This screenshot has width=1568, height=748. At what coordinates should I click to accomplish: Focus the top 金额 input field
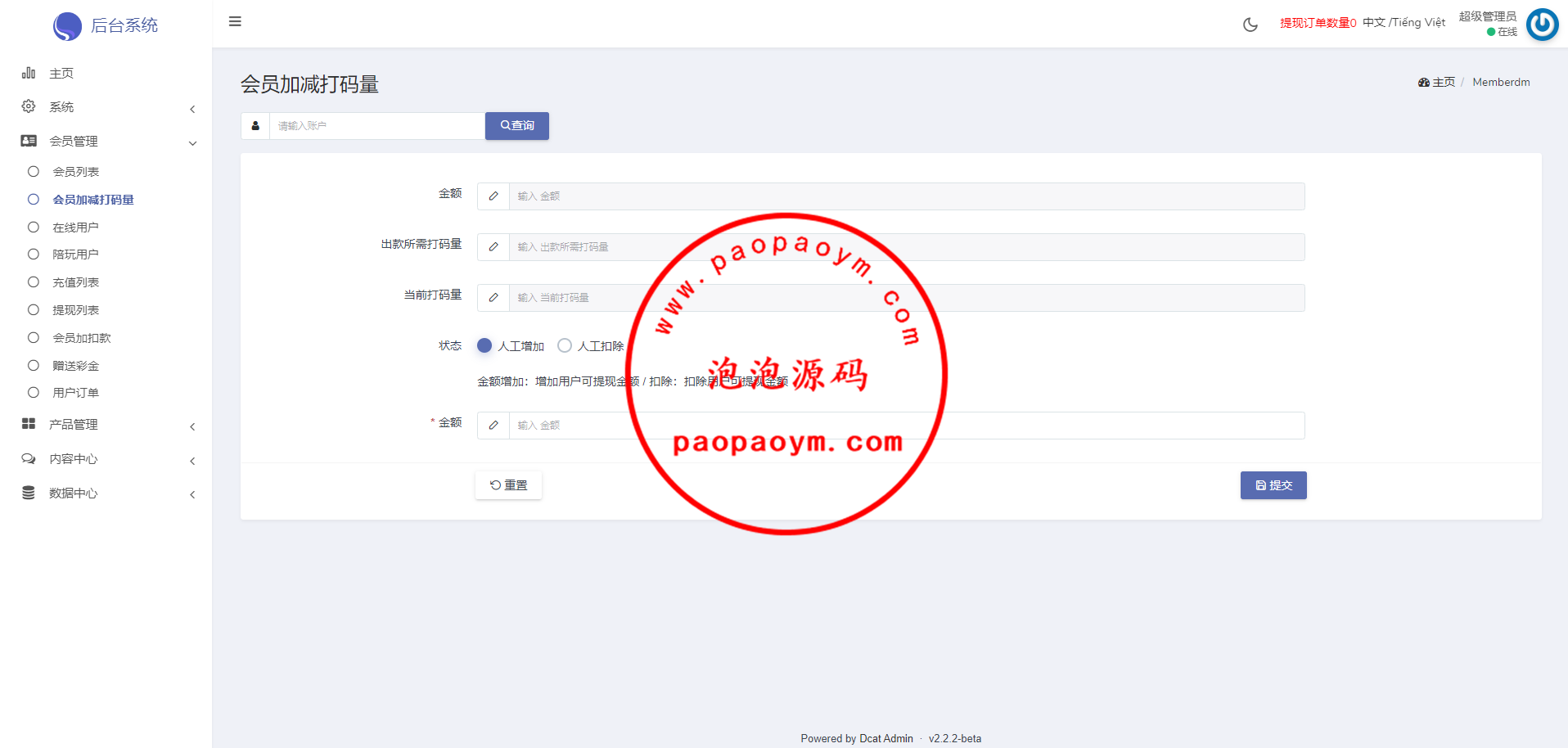(x=907, y=196)
